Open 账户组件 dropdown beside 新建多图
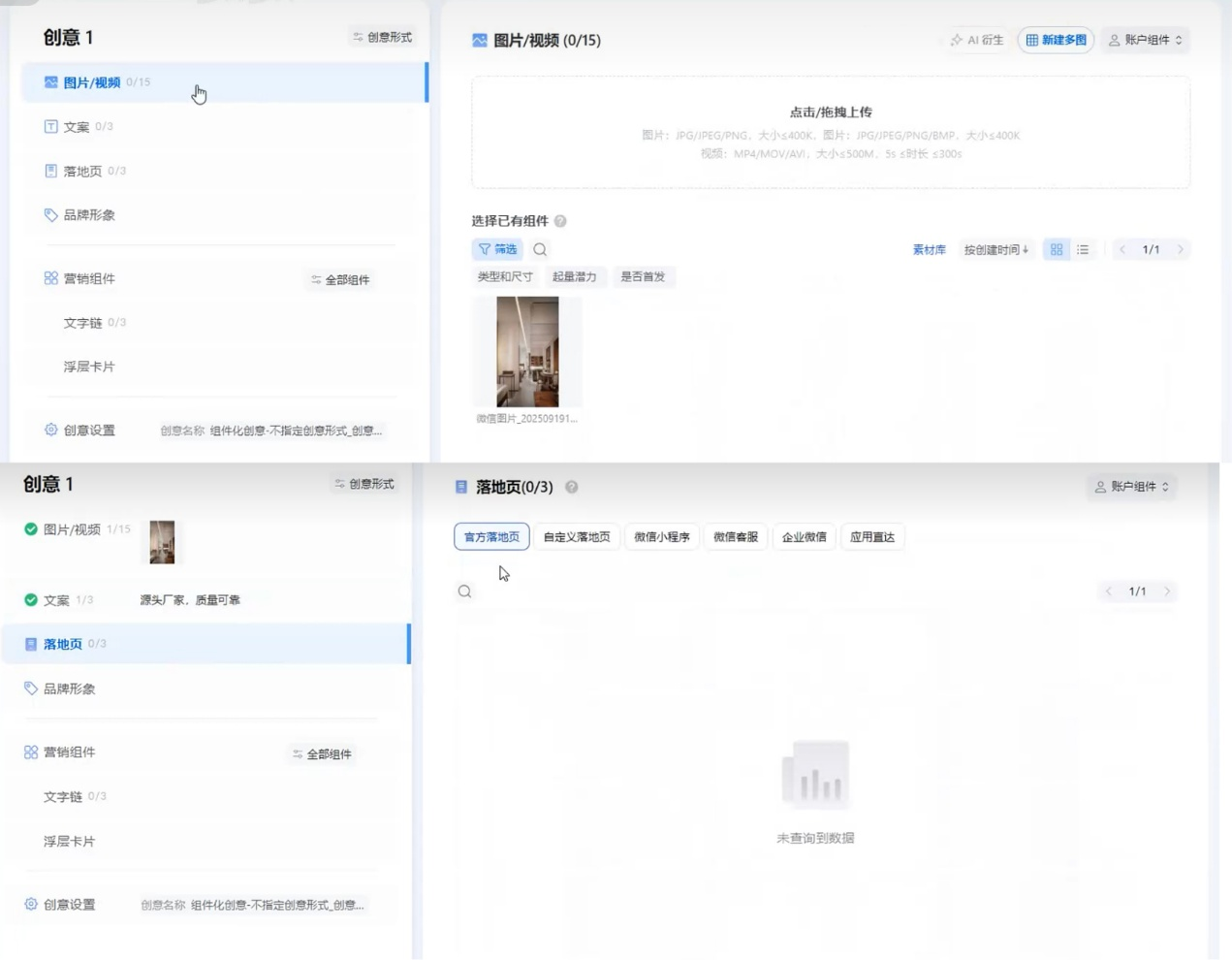 pos(1146,40)
